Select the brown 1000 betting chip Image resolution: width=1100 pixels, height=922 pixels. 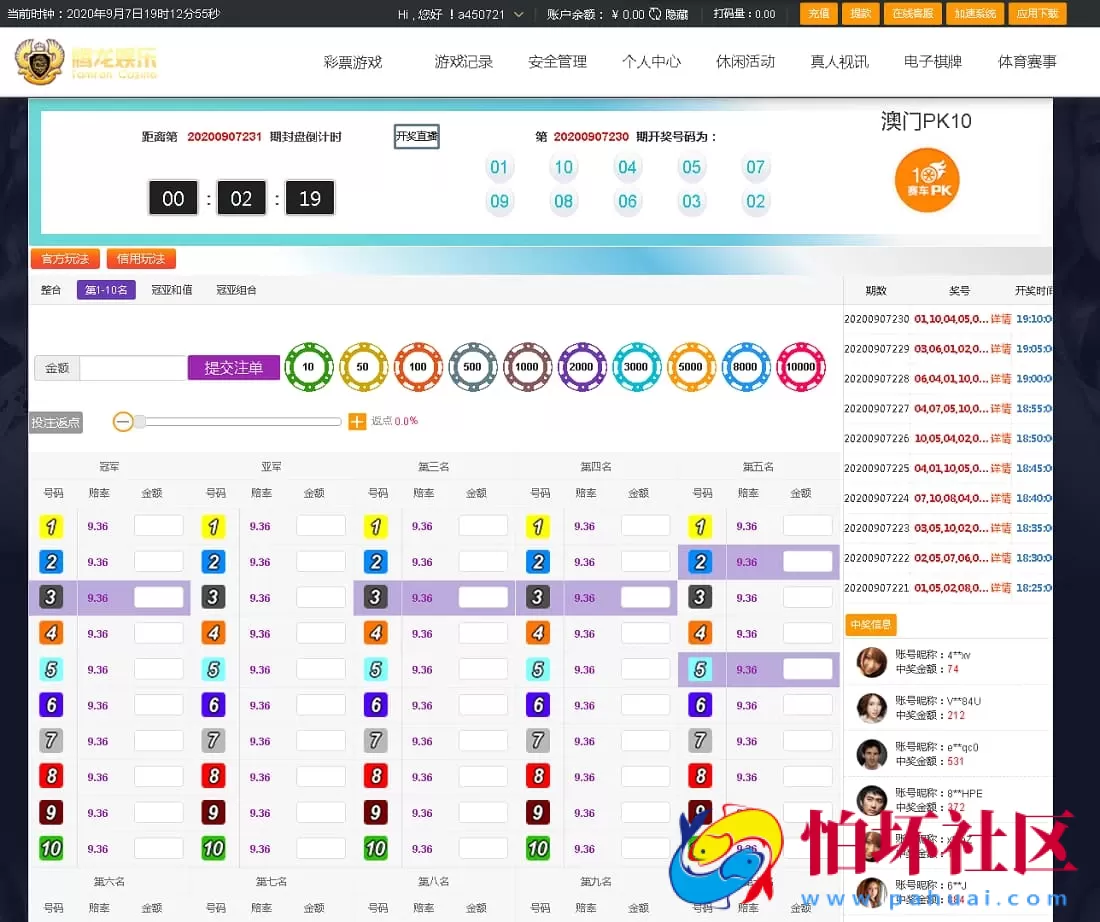click(527, 367)
